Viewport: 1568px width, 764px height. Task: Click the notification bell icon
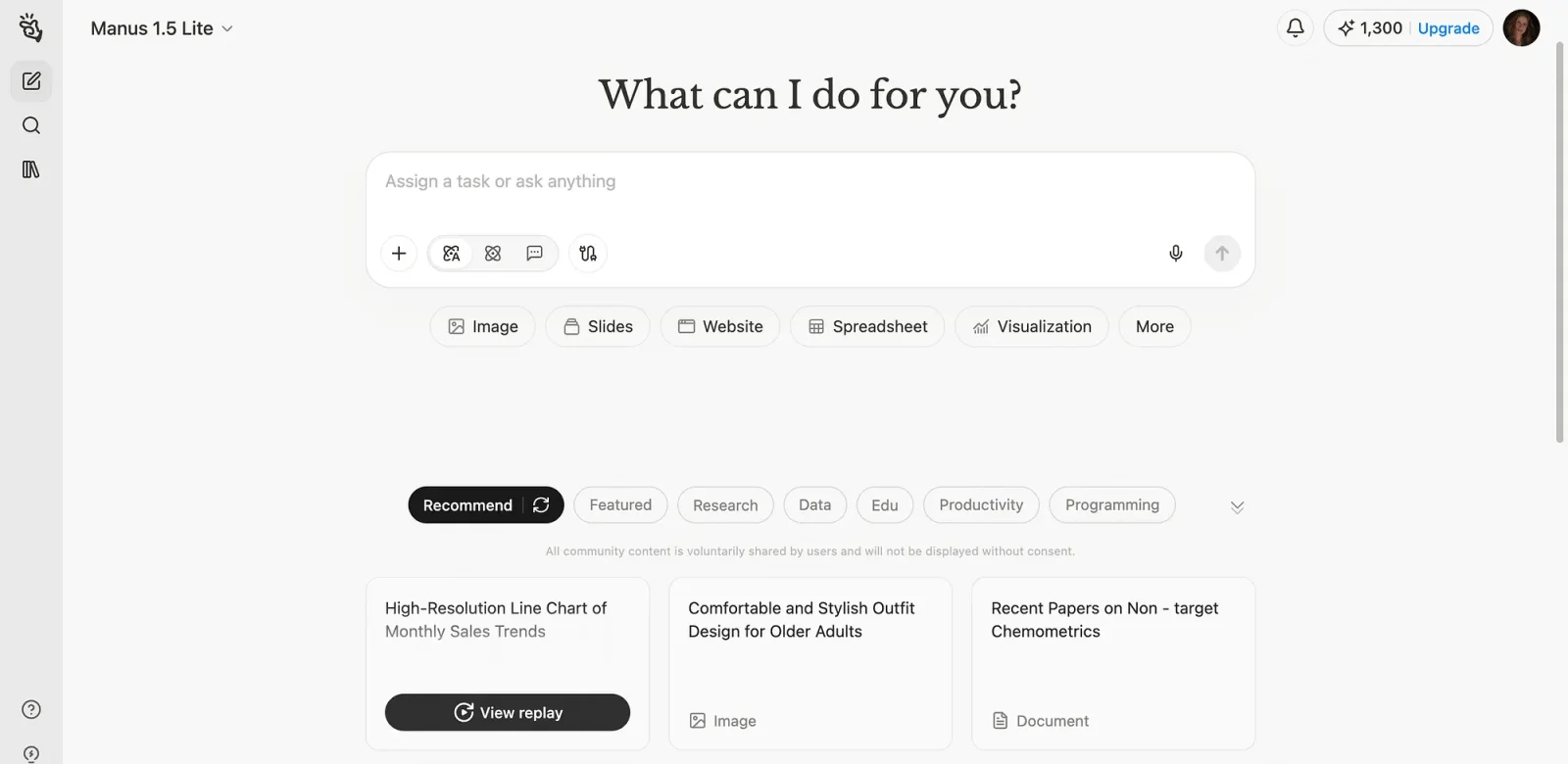click(x=1295, y=27)
